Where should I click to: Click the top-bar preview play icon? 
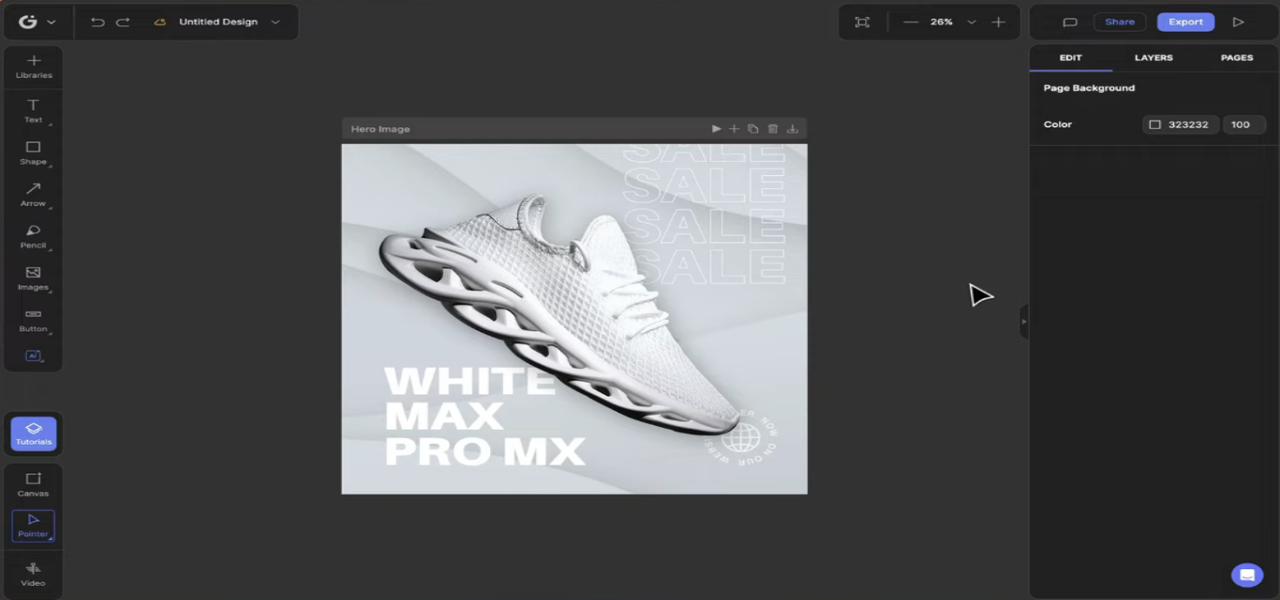1238,22
